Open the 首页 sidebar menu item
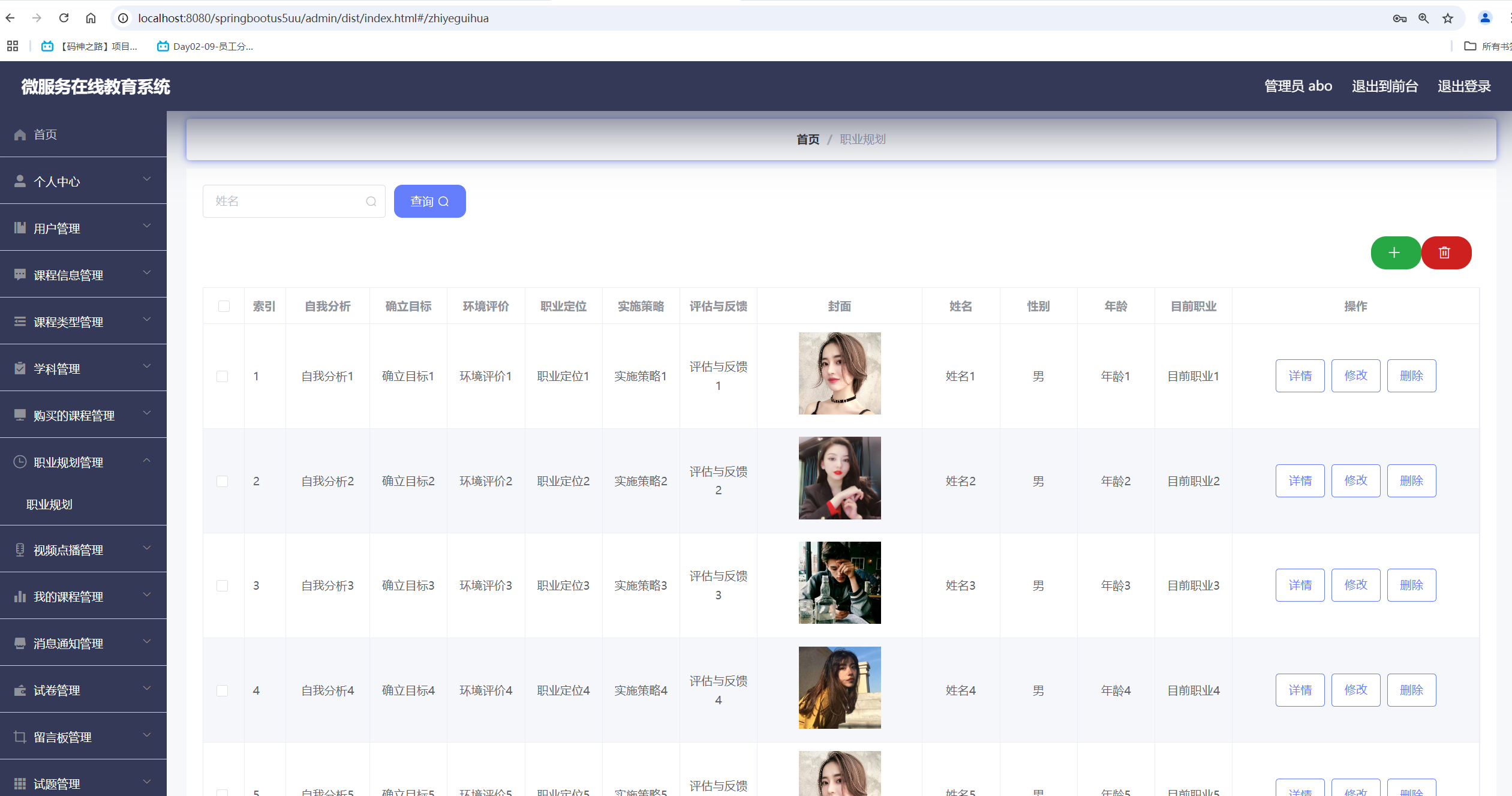 83,134
